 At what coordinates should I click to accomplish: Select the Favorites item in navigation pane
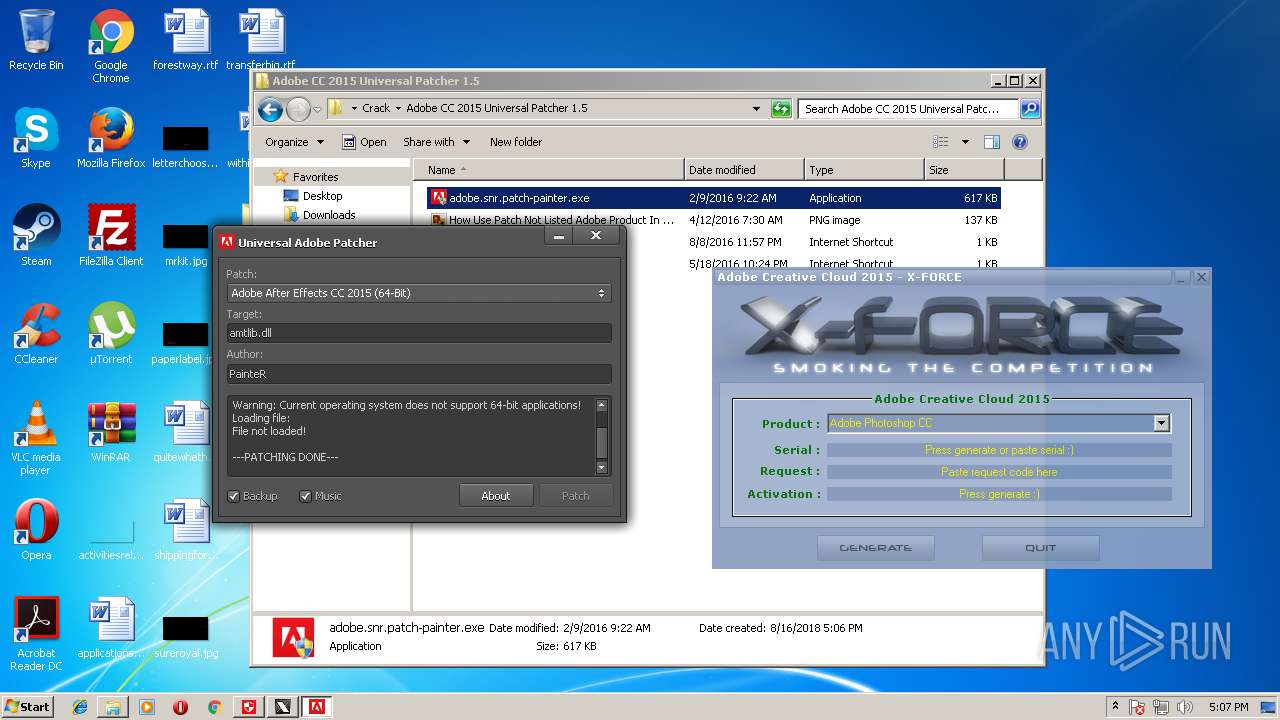coord(315,177)
